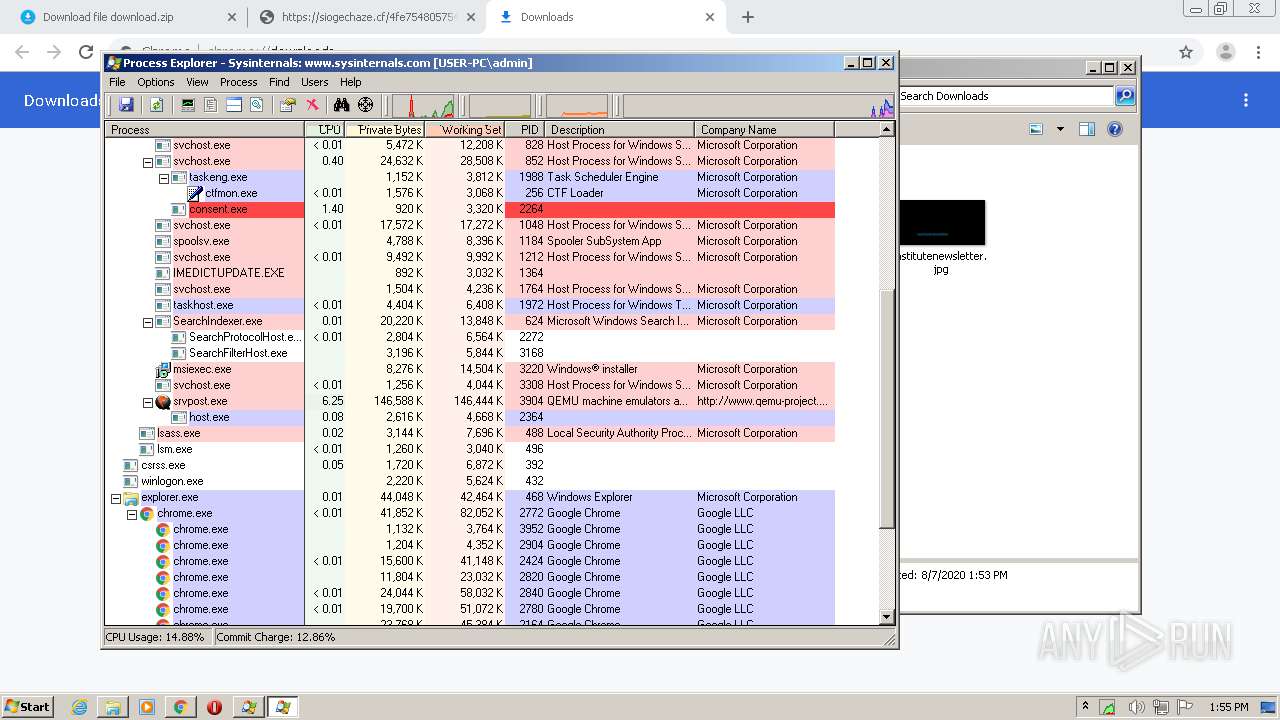Click the blue help icon in Downloads window
Viewport: 1280px width, 720px height.
1115,129
